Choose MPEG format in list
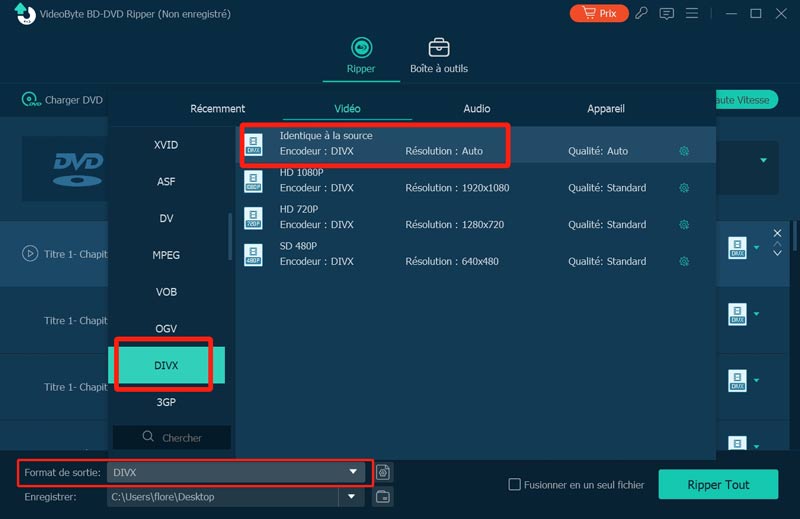 tap(166, 255)
